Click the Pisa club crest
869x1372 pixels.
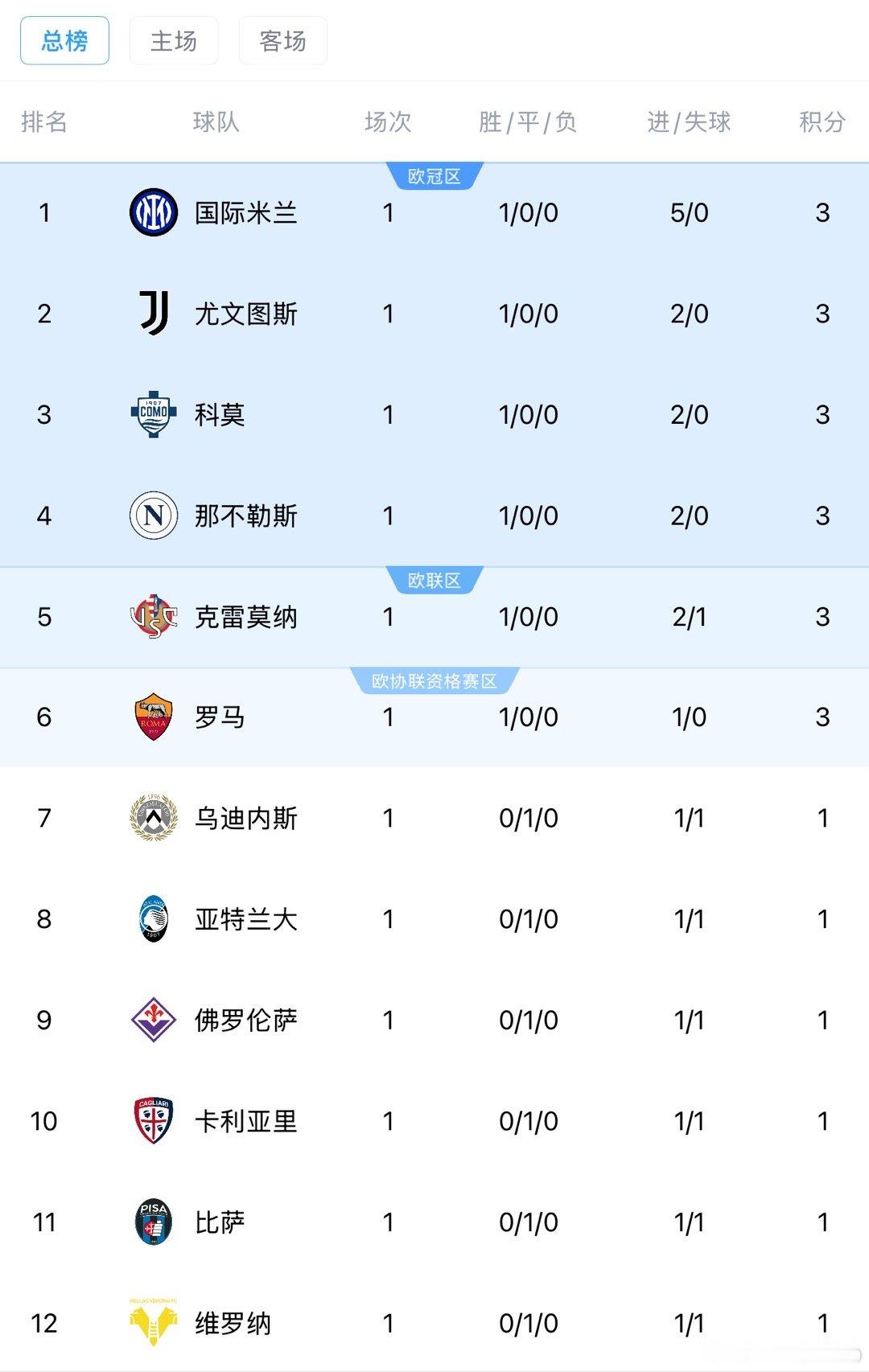(x=154, y=1222)
